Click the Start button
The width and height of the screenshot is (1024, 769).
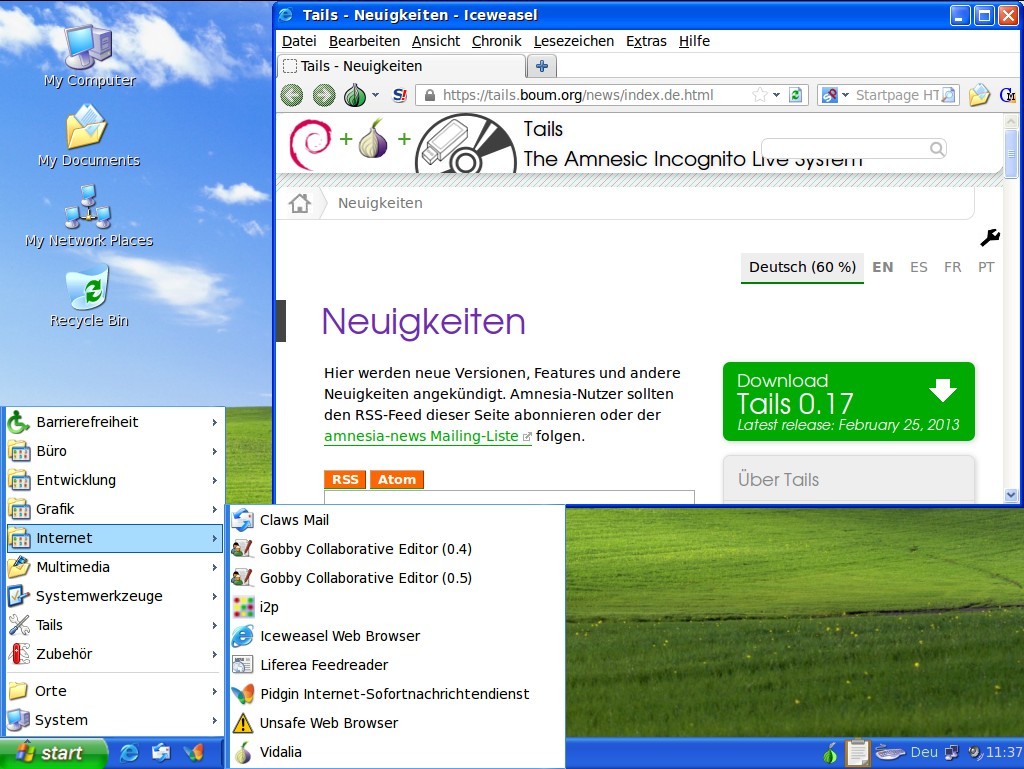[x=54, y=753]
